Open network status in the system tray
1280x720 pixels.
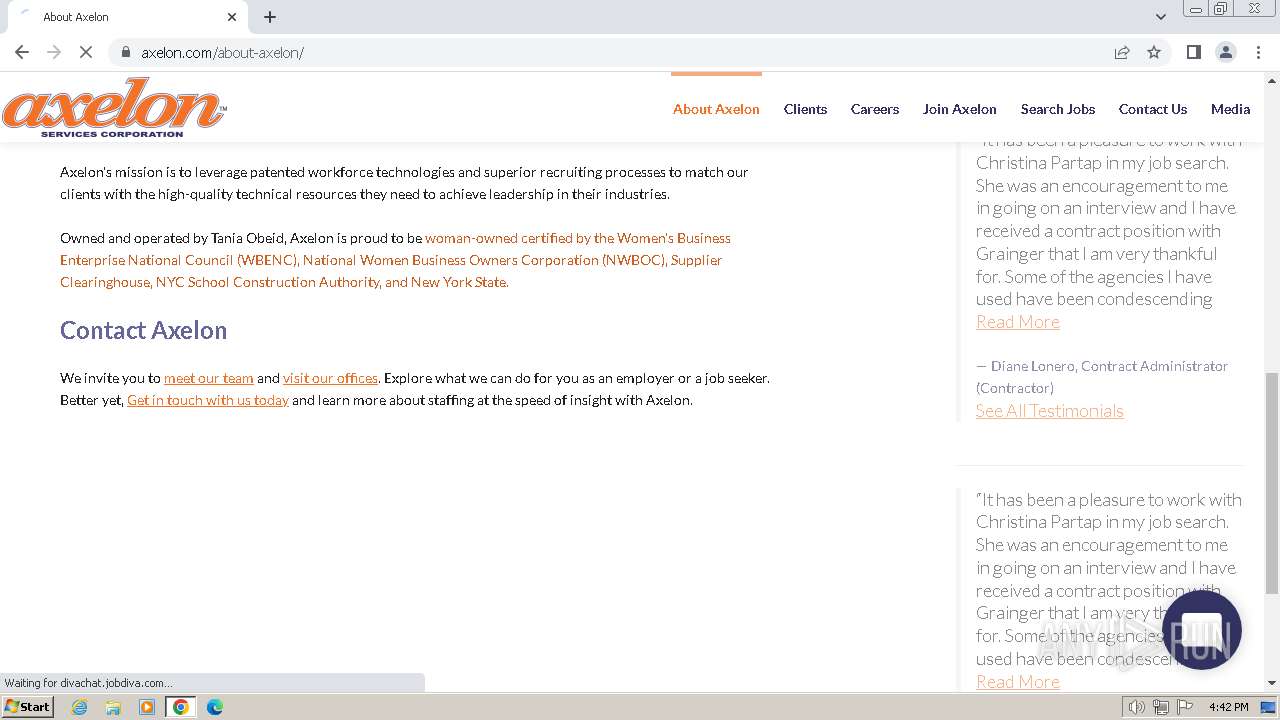[1160, 707]
